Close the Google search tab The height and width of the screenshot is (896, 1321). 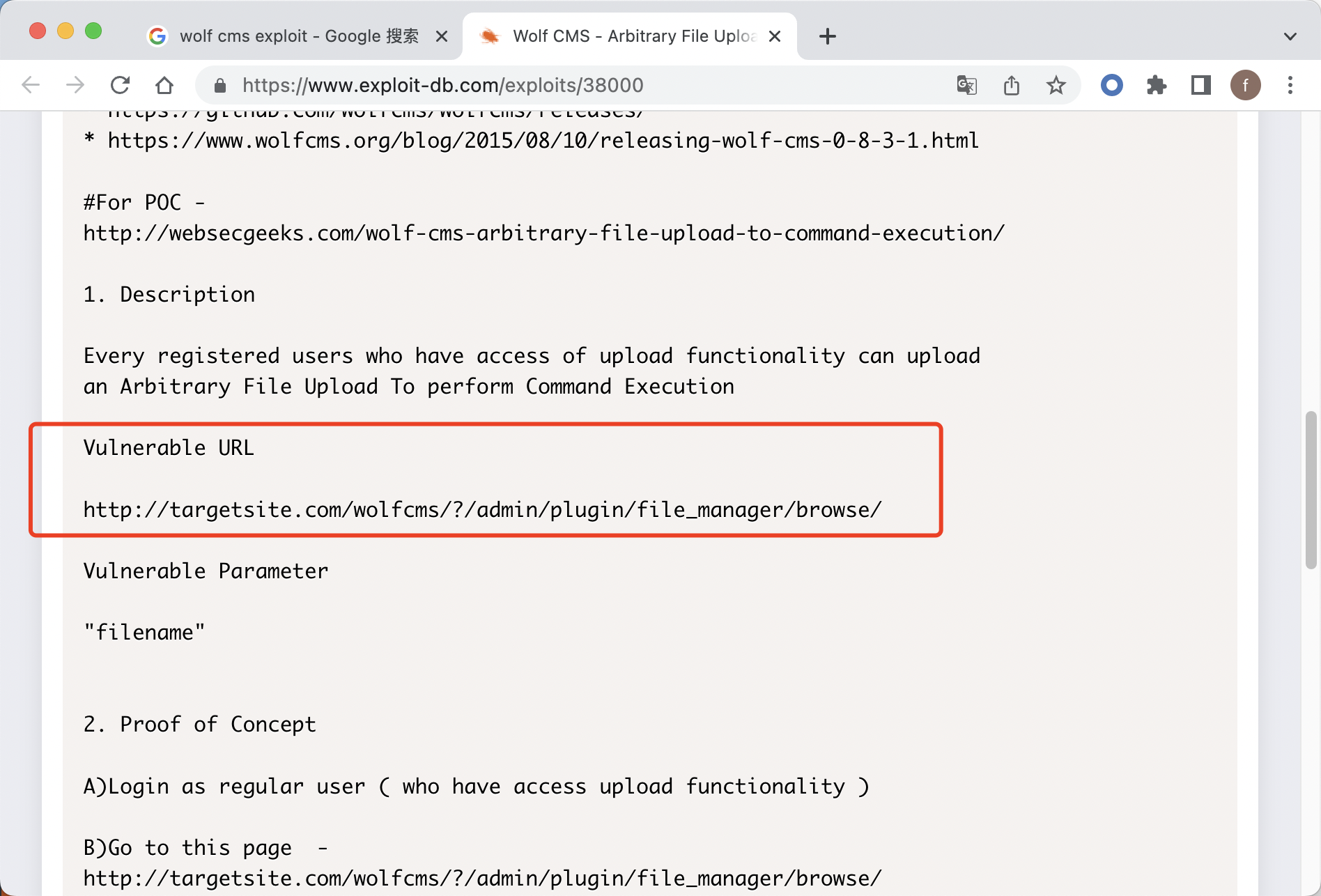click(441, 36)
